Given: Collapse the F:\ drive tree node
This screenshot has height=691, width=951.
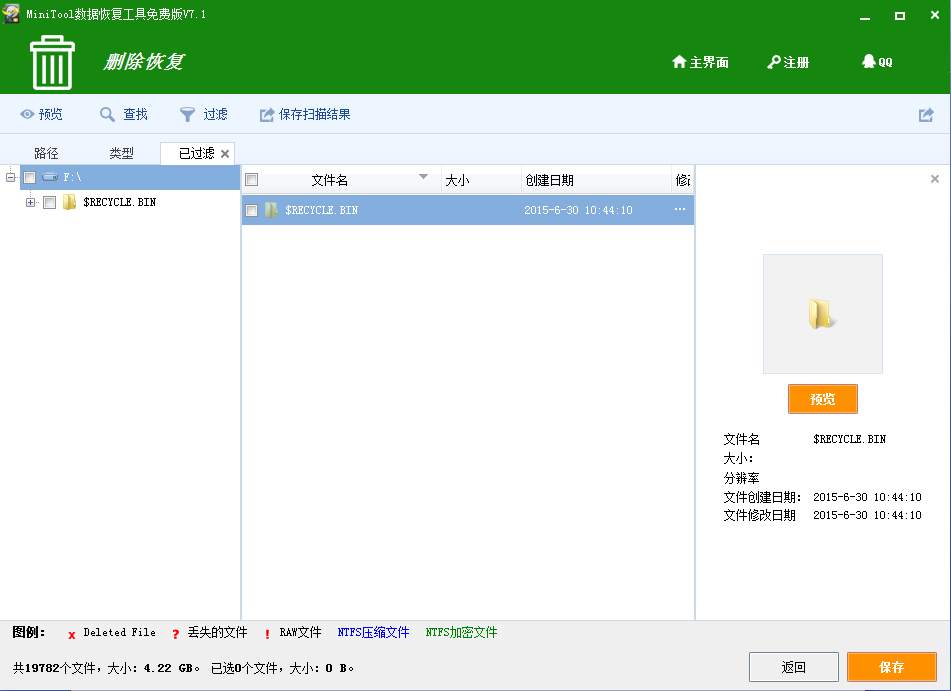Looking at the screenshot, I should point(10,177).
